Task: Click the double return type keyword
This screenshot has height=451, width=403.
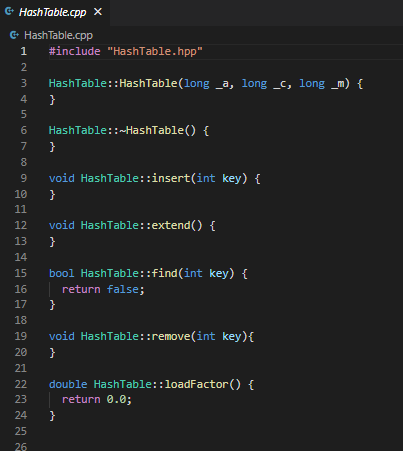Action: (x=68, y=384)
